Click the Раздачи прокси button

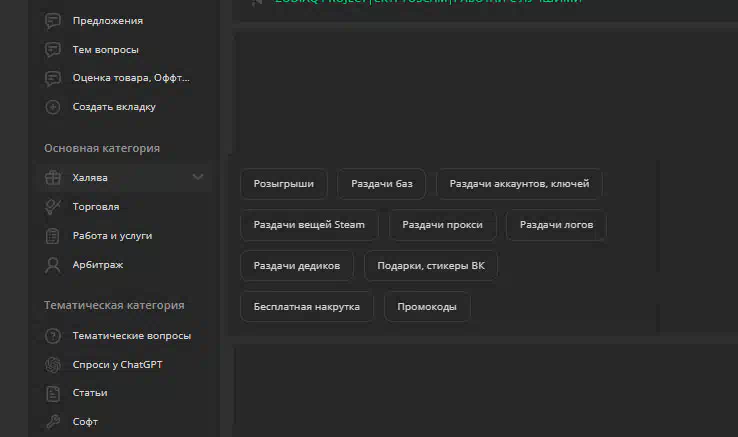tap(442, 225)
